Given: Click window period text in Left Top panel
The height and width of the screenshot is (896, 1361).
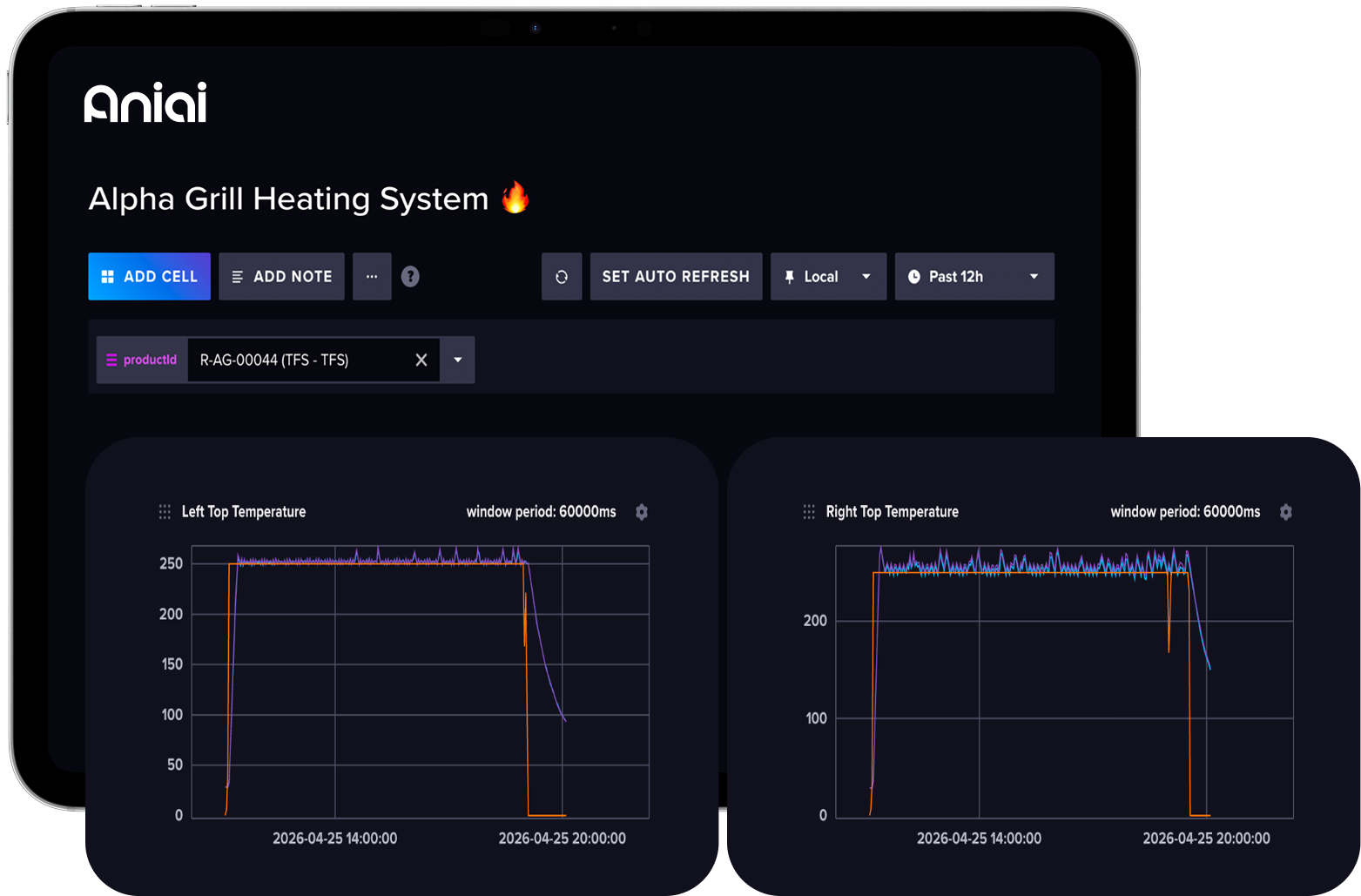Looking at the screenshot, I should coord(541,512).
